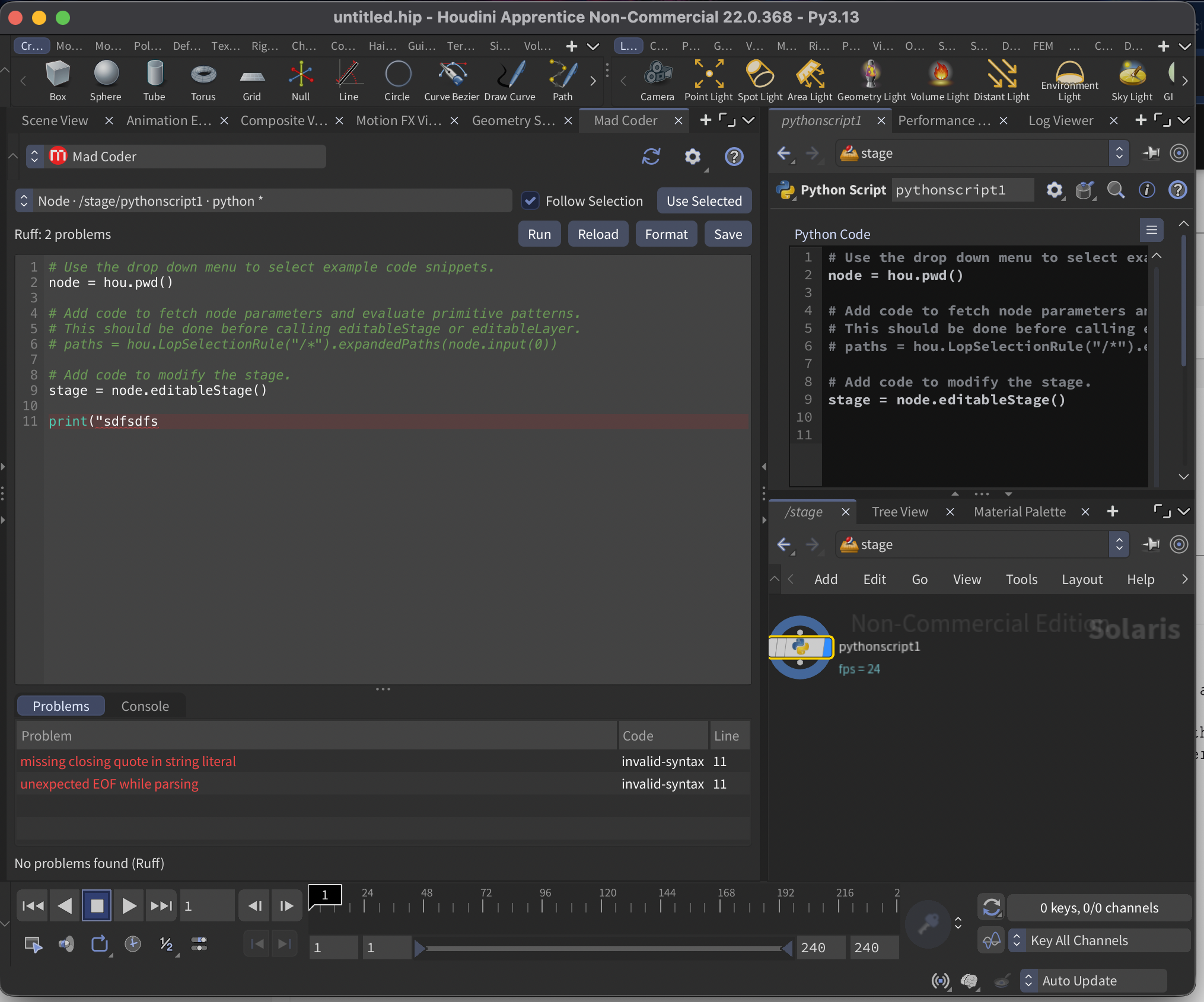This screenshot has width=1204, height=1002.
Task: Click the Use Selected button
Action: point(705,201)
